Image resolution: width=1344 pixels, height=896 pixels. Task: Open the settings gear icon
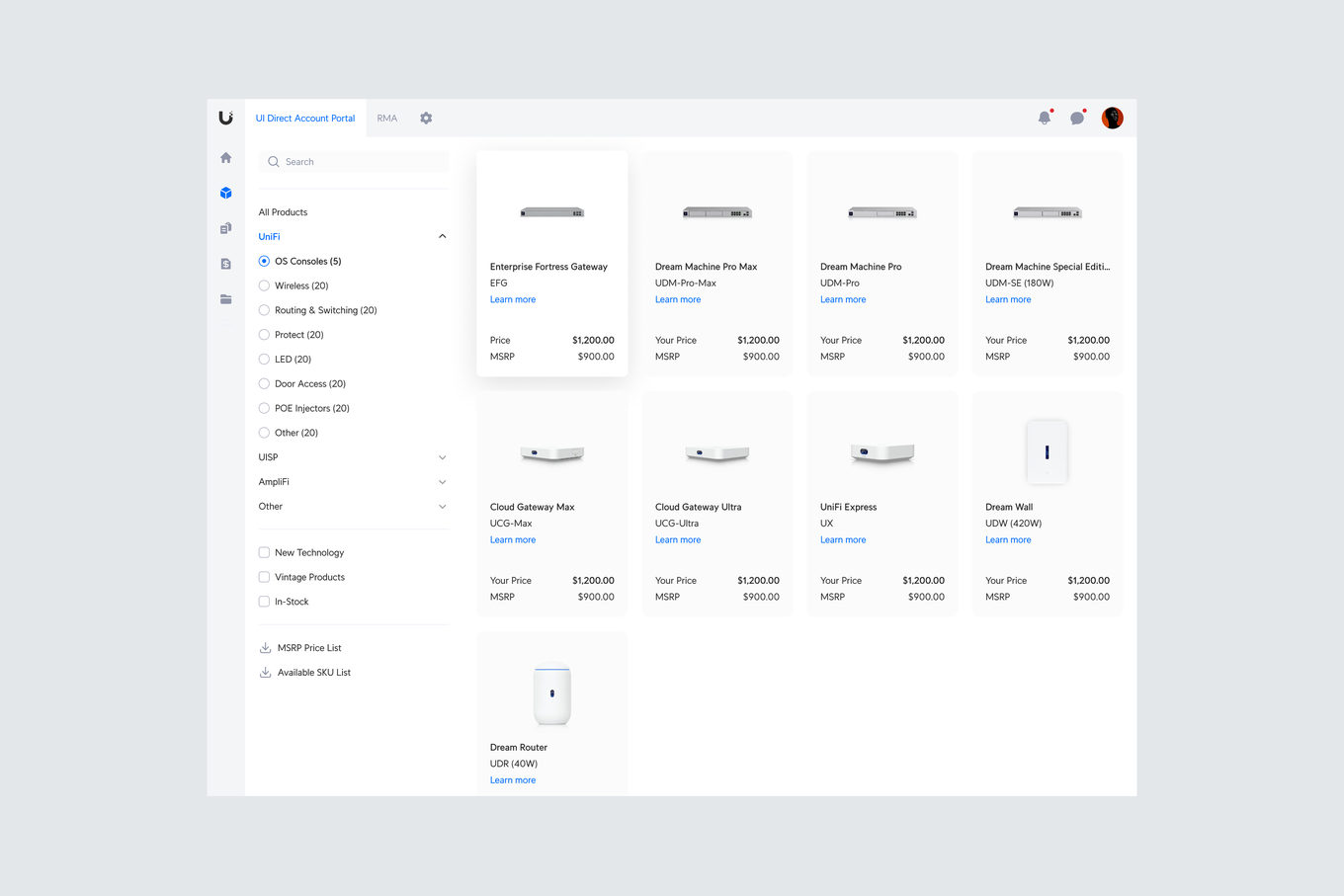click(426, 118)
